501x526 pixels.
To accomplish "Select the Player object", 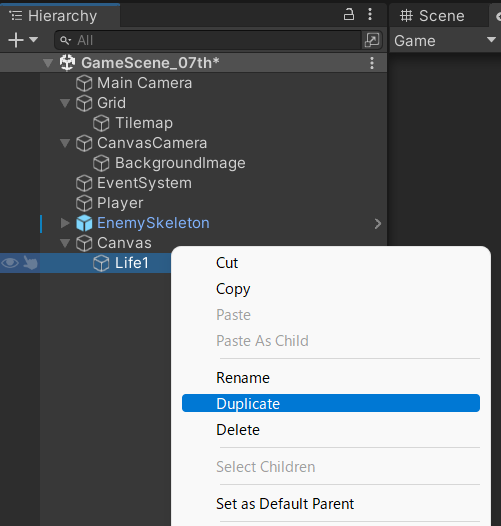I will (120, 203).
